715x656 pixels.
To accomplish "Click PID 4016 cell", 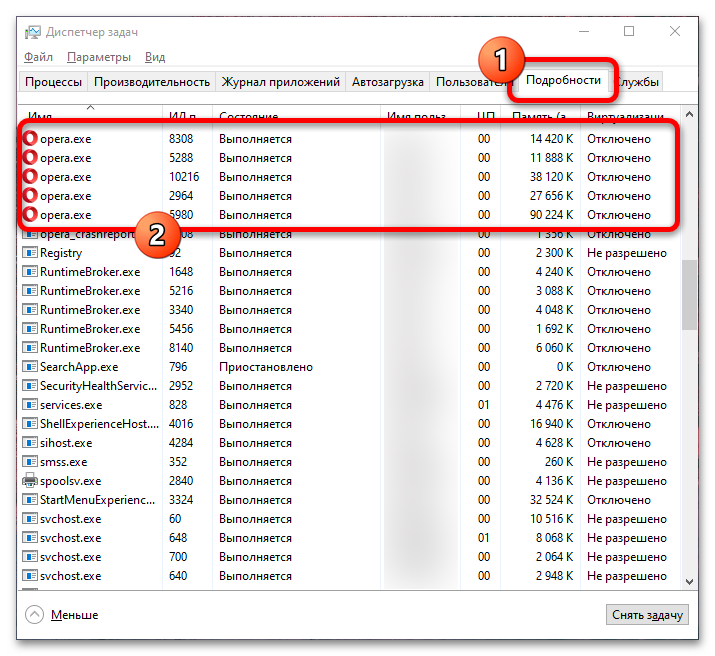I will 181,424.
